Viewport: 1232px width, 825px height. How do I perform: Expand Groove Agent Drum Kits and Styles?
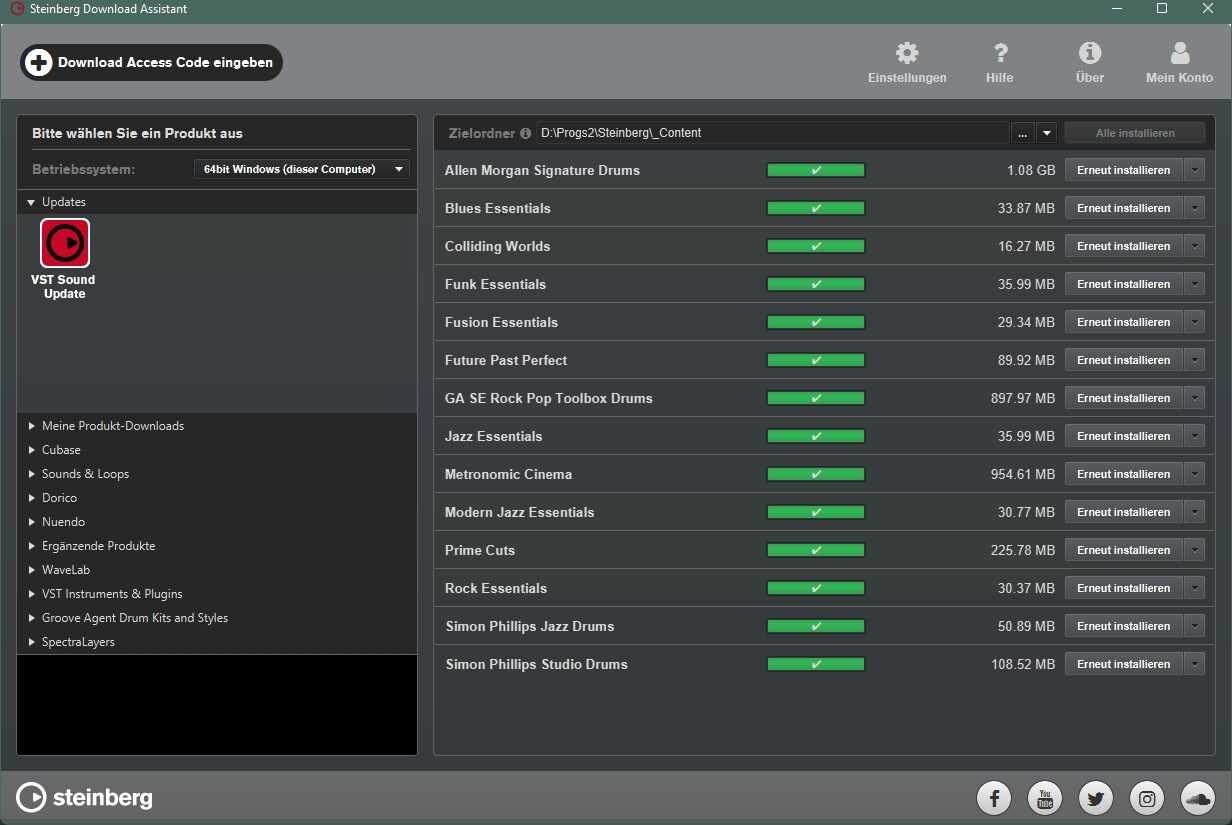32,618
